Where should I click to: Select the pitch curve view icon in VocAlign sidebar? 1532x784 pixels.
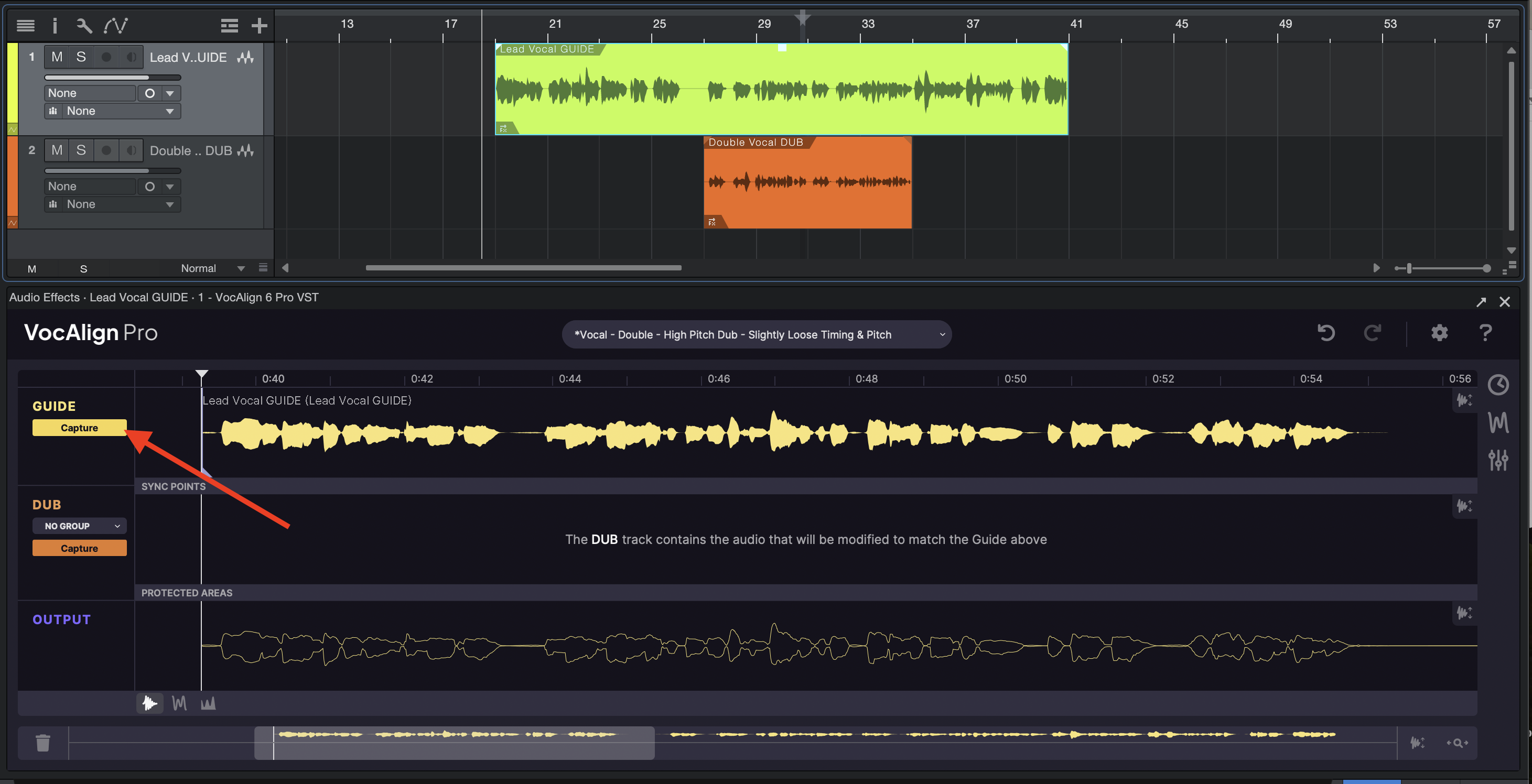1498,422
